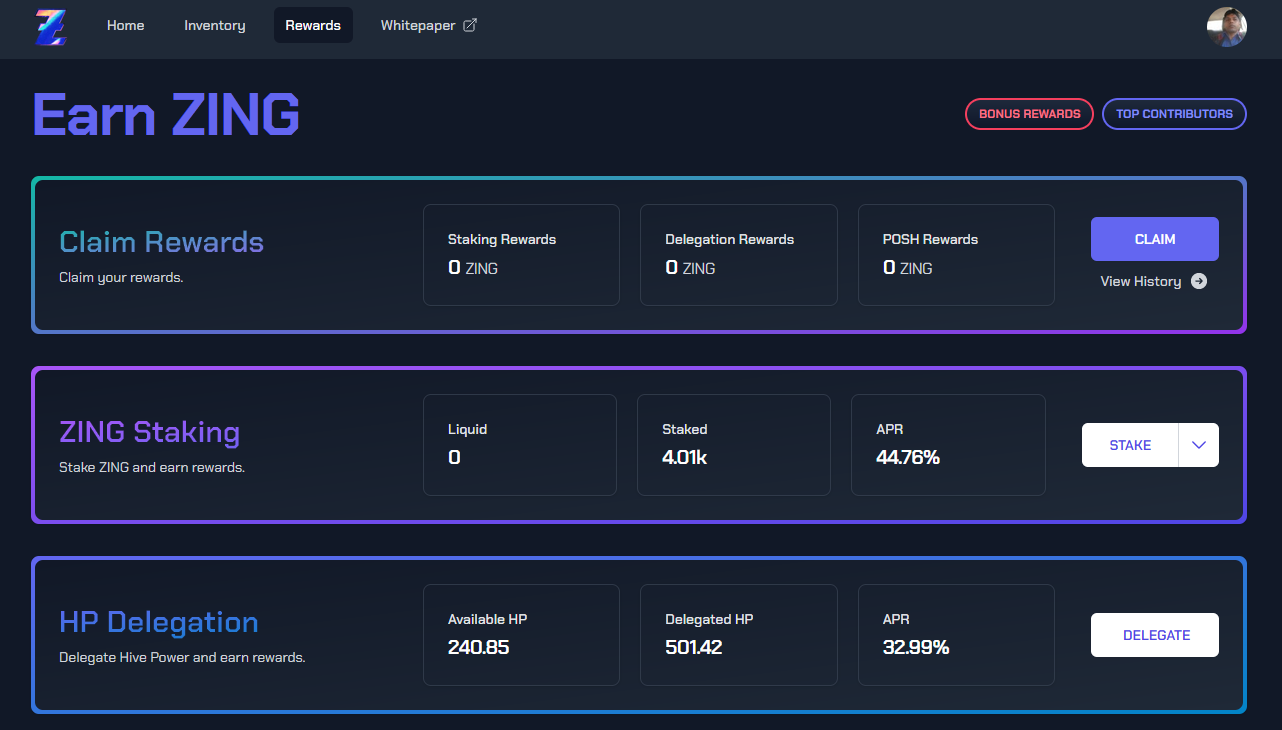Click the Staked 4.01k value
Image resolution: width=1282 pixels, height=730 pixels.
coord(685,457)
